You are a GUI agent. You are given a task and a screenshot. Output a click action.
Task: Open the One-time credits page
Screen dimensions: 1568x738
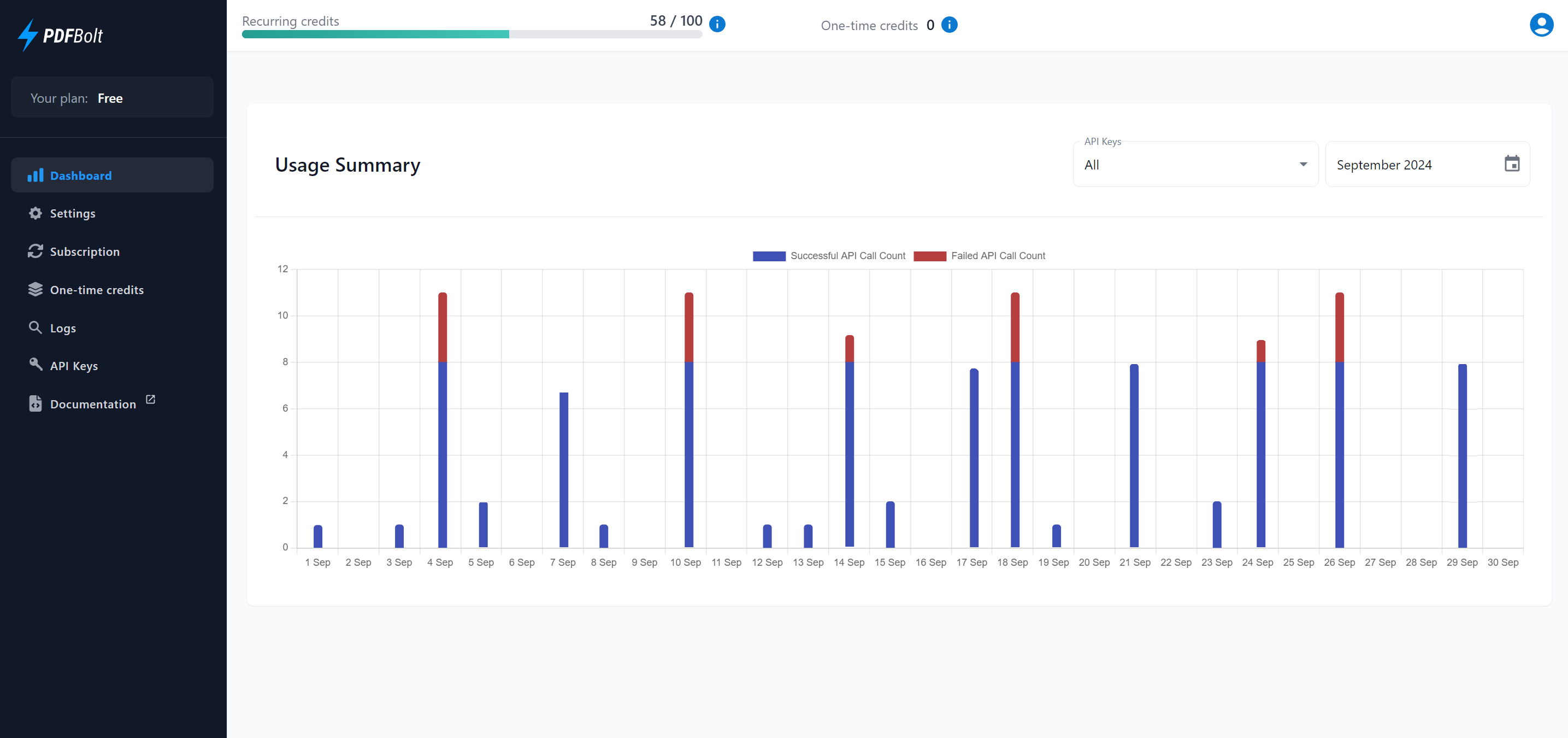(x=112, y=290)
